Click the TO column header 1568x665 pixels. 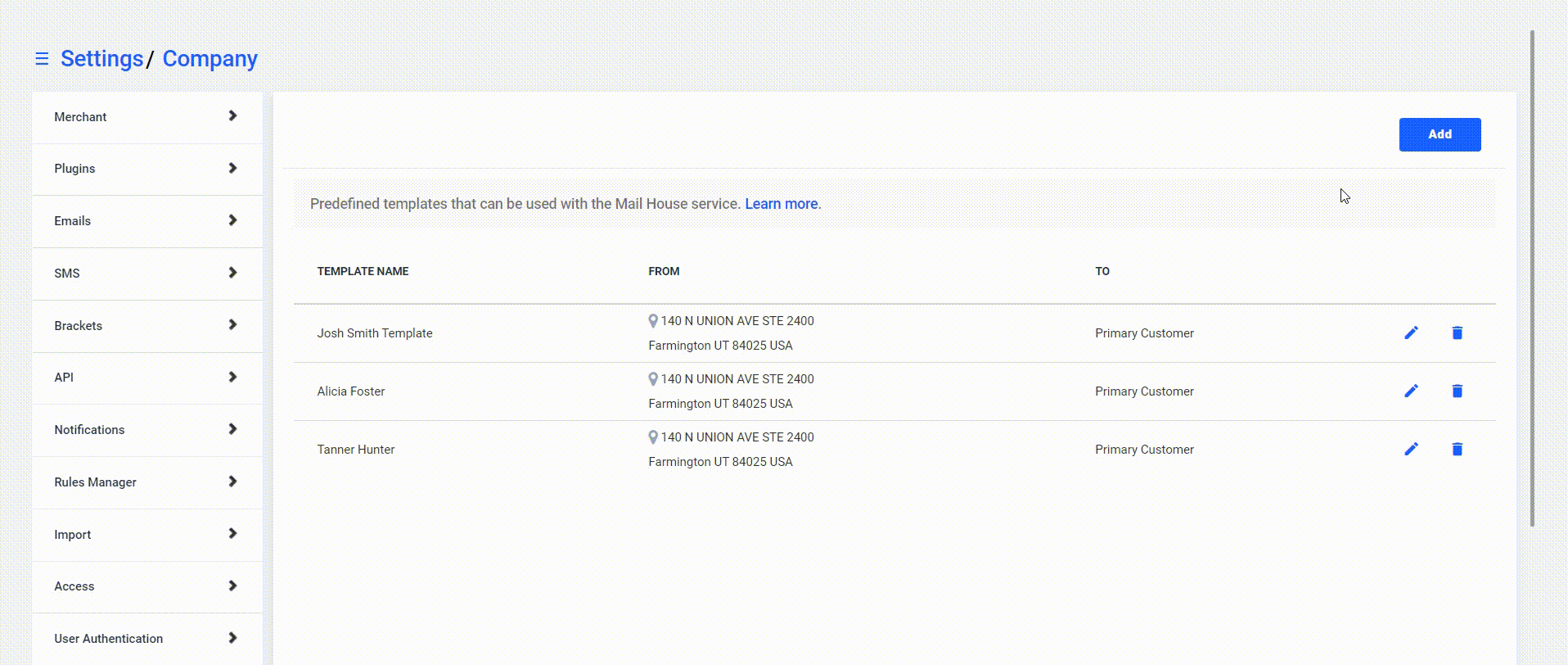point(1102,271)
